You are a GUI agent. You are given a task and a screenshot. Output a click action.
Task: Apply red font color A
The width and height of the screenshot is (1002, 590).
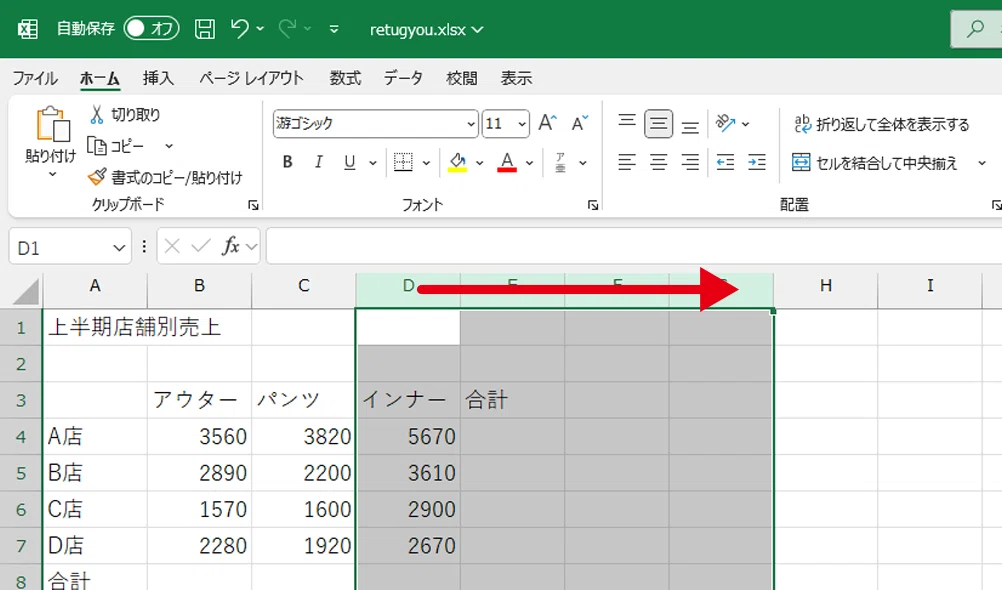pos(507,162)
